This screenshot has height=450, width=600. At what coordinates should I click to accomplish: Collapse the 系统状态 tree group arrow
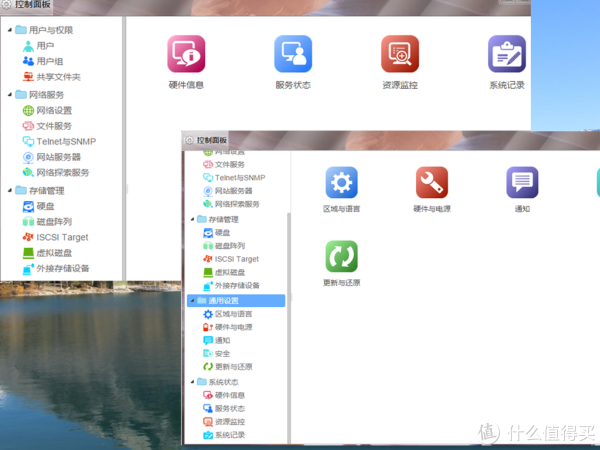[191, 382]
